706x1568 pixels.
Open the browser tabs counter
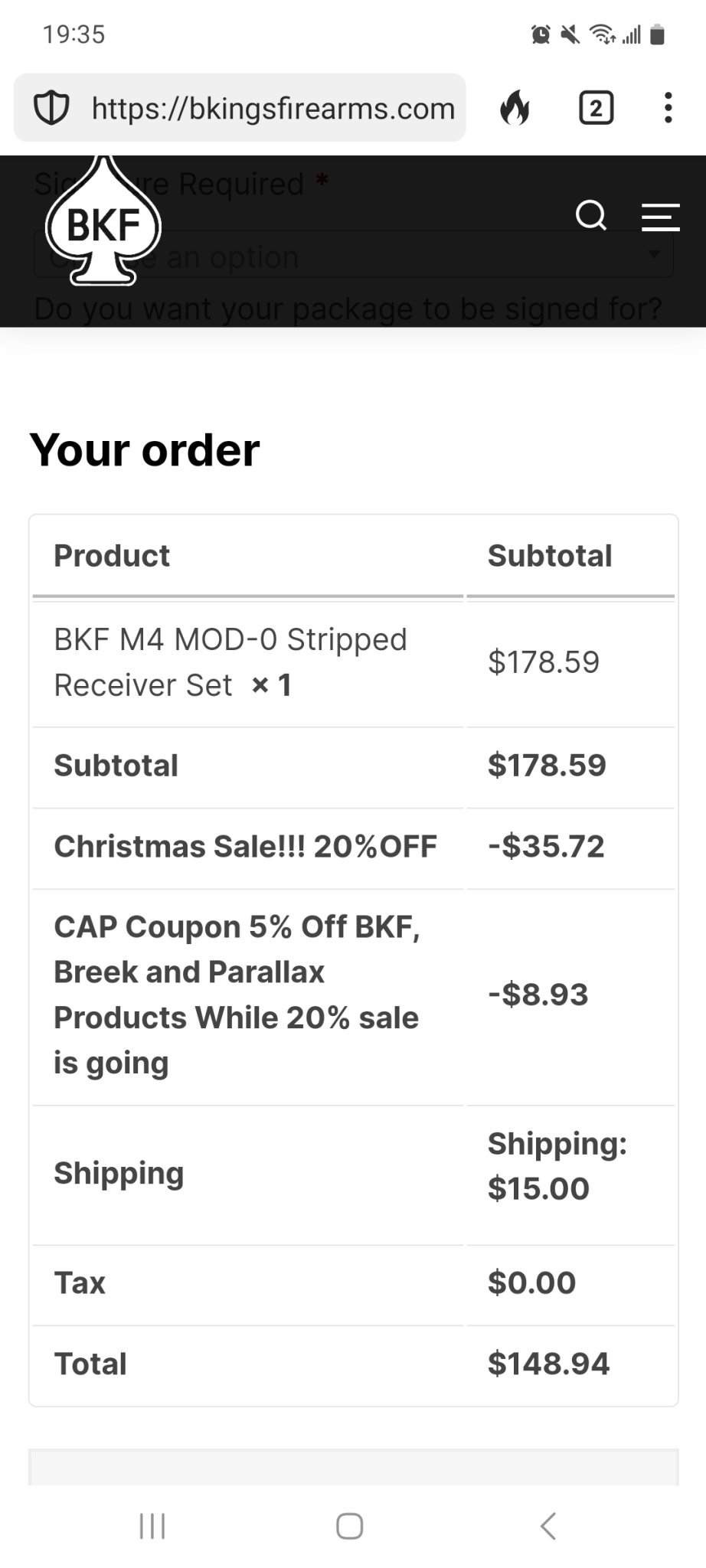[x=597, y=108]
